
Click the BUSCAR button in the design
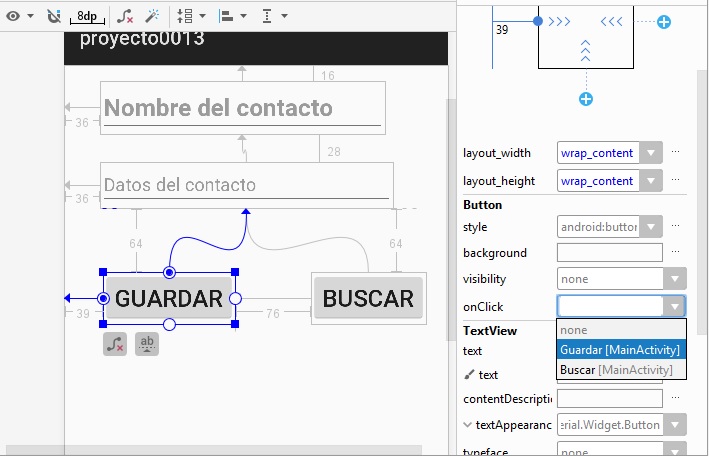(x=368, y=299)
